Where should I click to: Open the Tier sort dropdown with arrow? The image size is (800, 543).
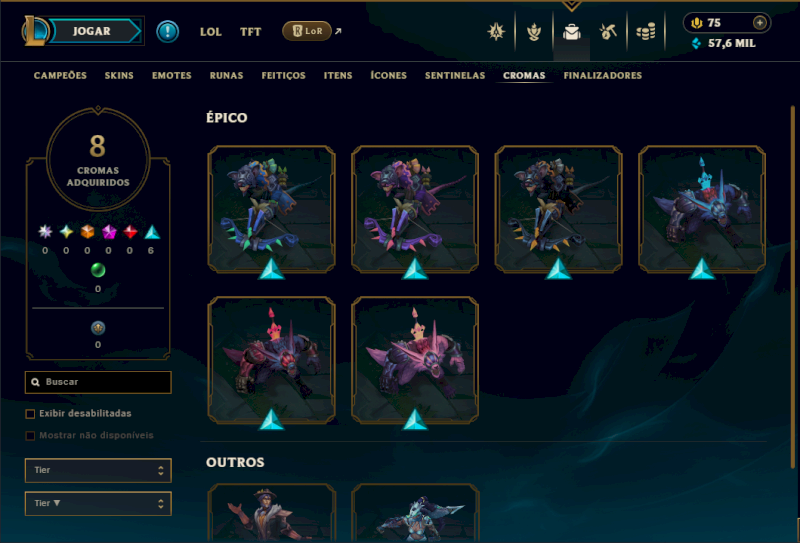98,504
